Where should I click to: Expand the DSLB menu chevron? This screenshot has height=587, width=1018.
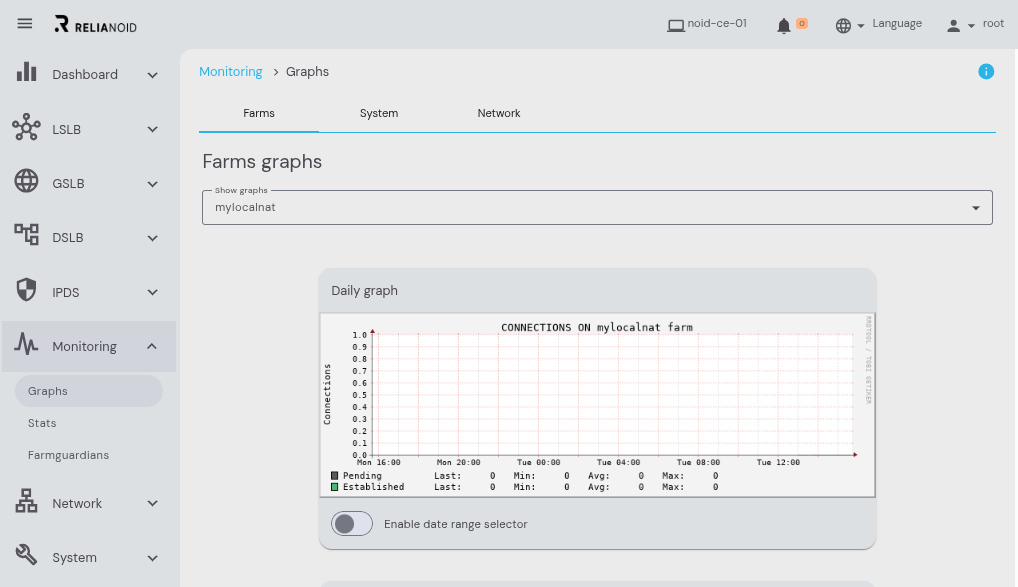(153, 238)
